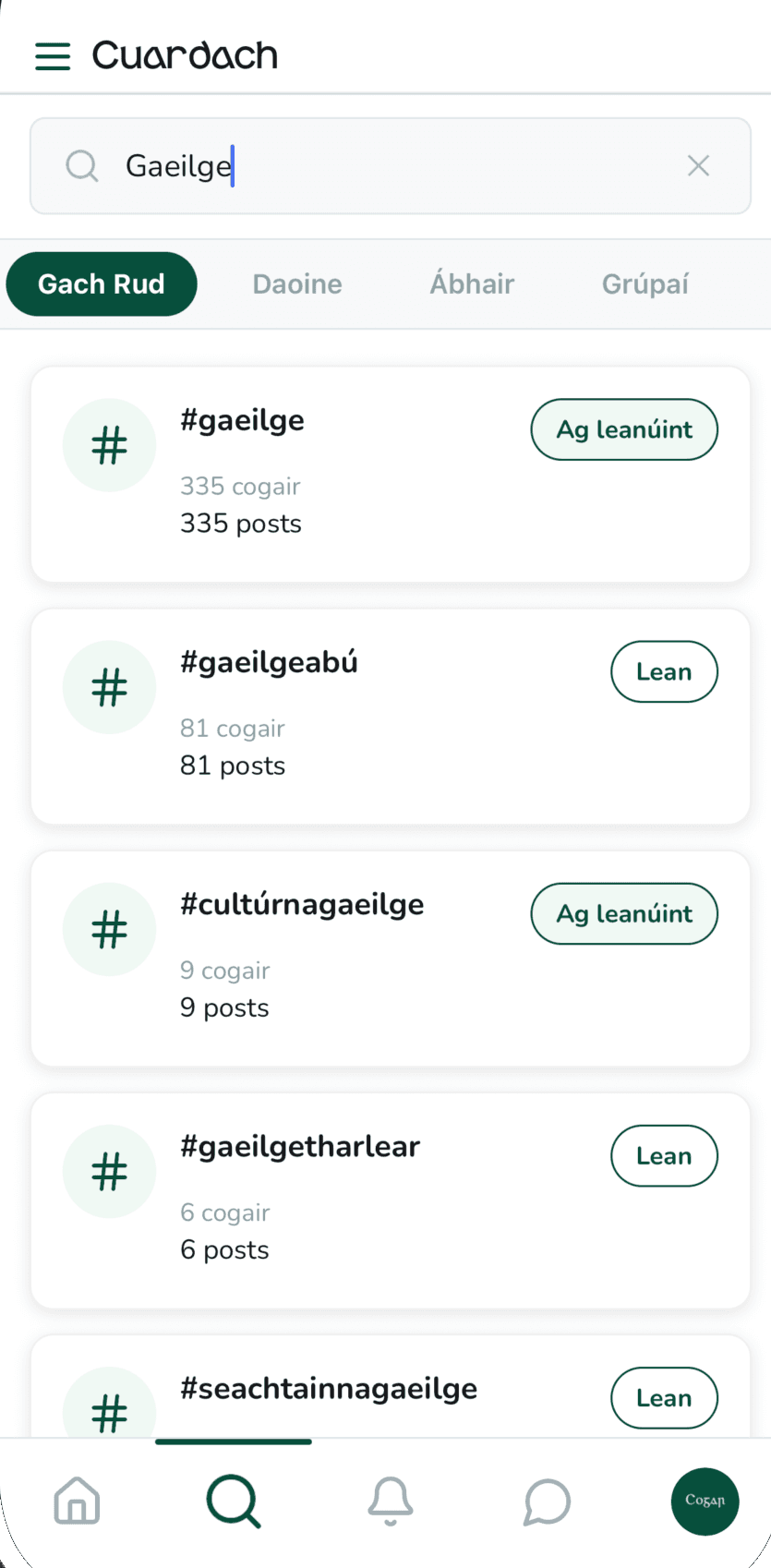Unfollow #gaeilge via Ag leanúint toggle
This screenshot has height=1568, width=771.
coord(624,429)
